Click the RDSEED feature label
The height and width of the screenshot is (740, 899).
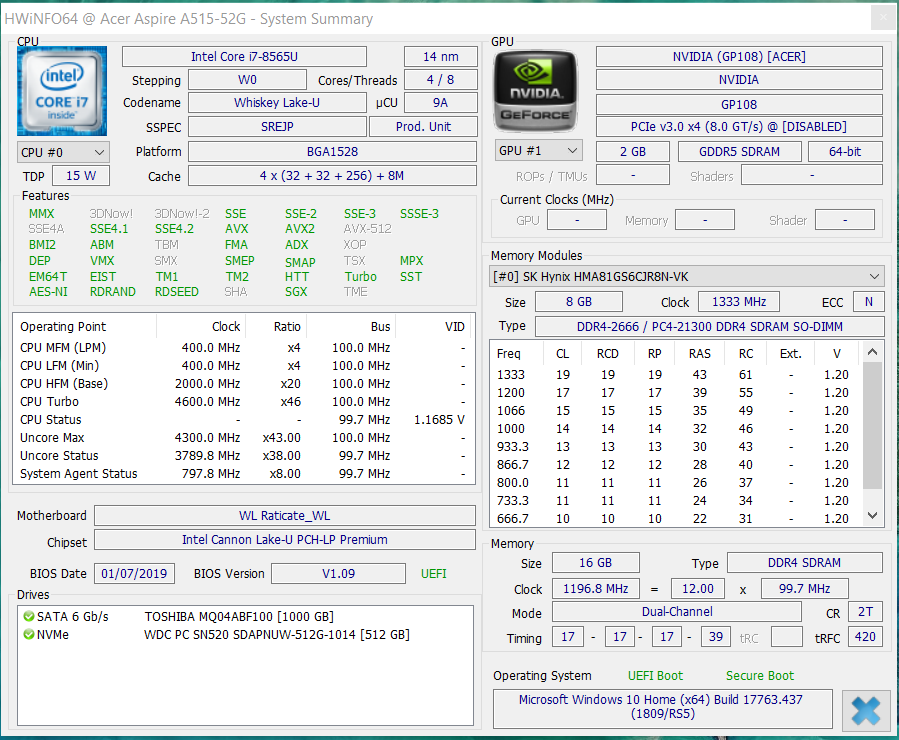pos(177,292)
